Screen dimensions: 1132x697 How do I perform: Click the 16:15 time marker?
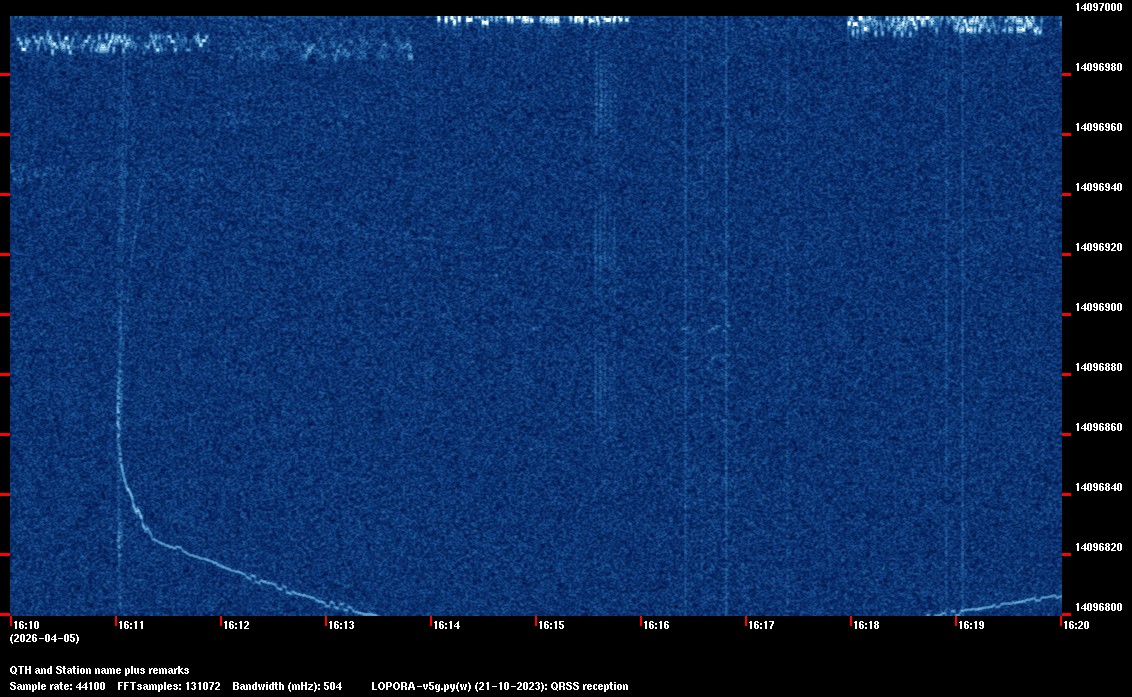(551, 625)
